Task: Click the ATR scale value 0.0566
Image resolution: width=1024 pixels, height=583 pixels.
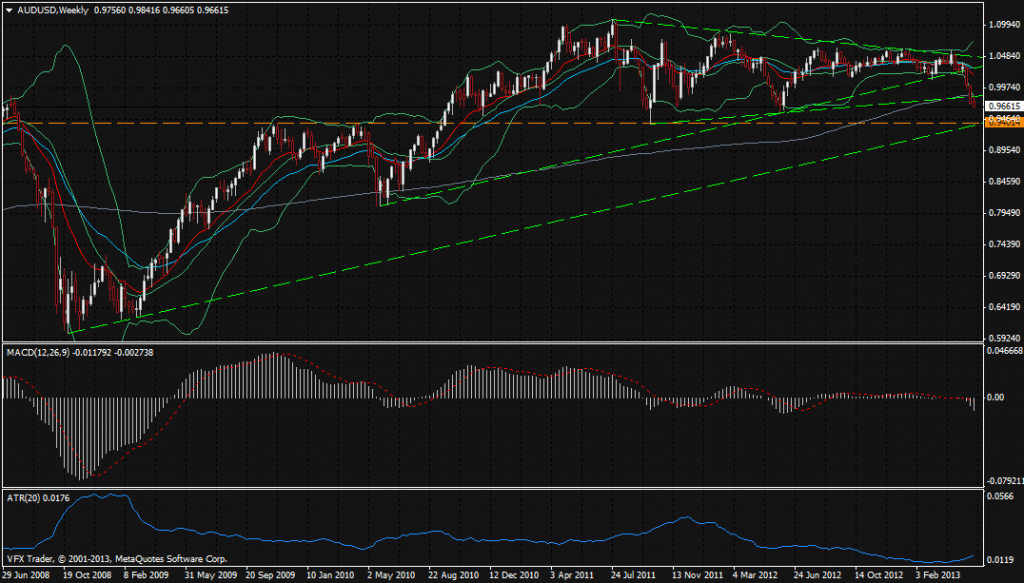Action: 998,495
